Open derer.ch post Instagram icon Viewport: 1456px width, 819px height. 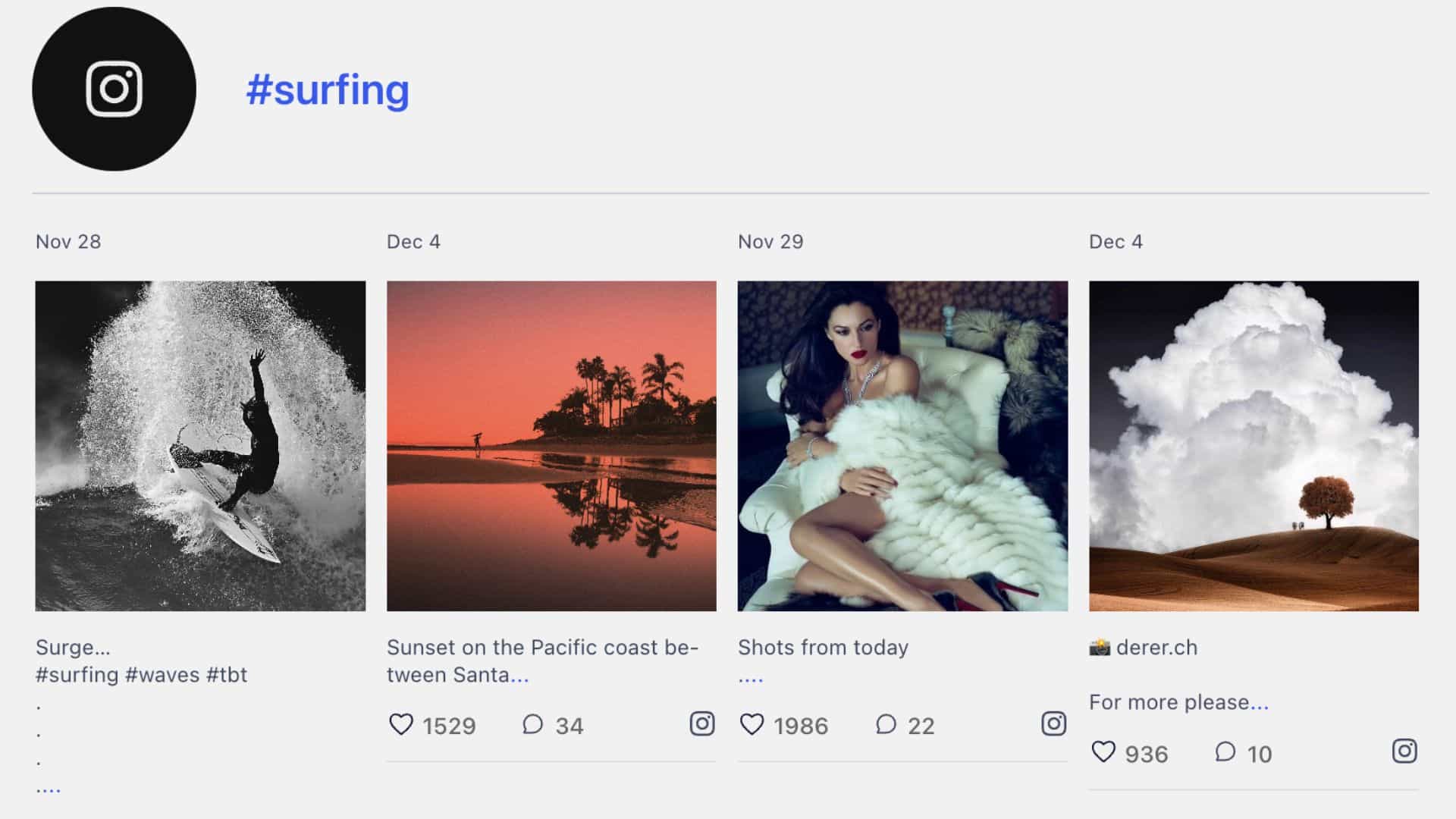point(1404,751)
